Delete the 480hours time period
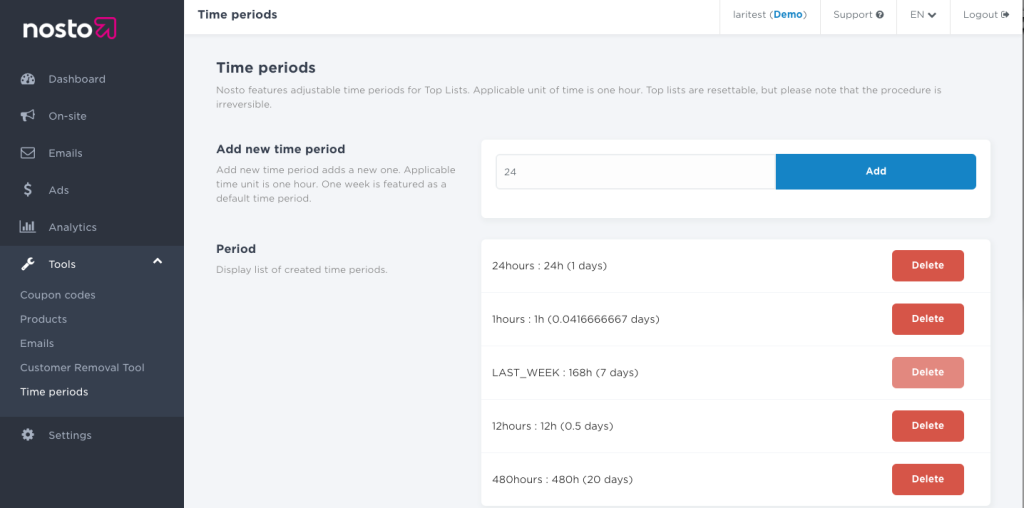Image resolution: width=1024 pixels, height=508 pixels. [927, 479]
